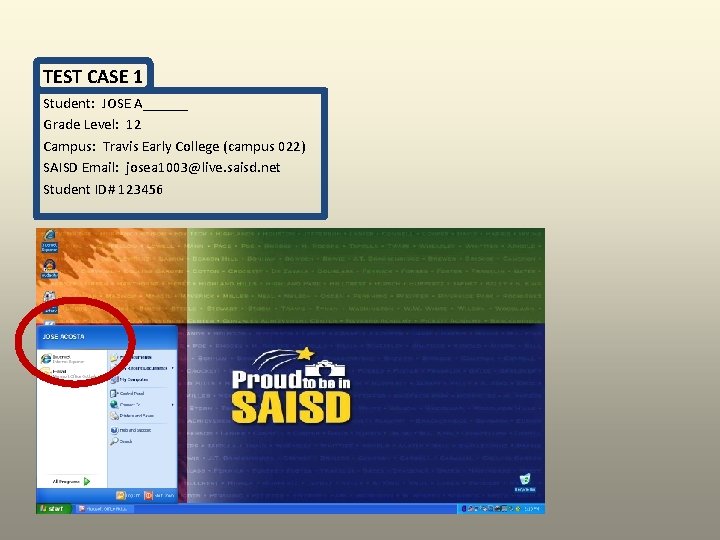Click the taskbar clock
The width and height of the screenshot is (720, 540).
tap(532, 509)
